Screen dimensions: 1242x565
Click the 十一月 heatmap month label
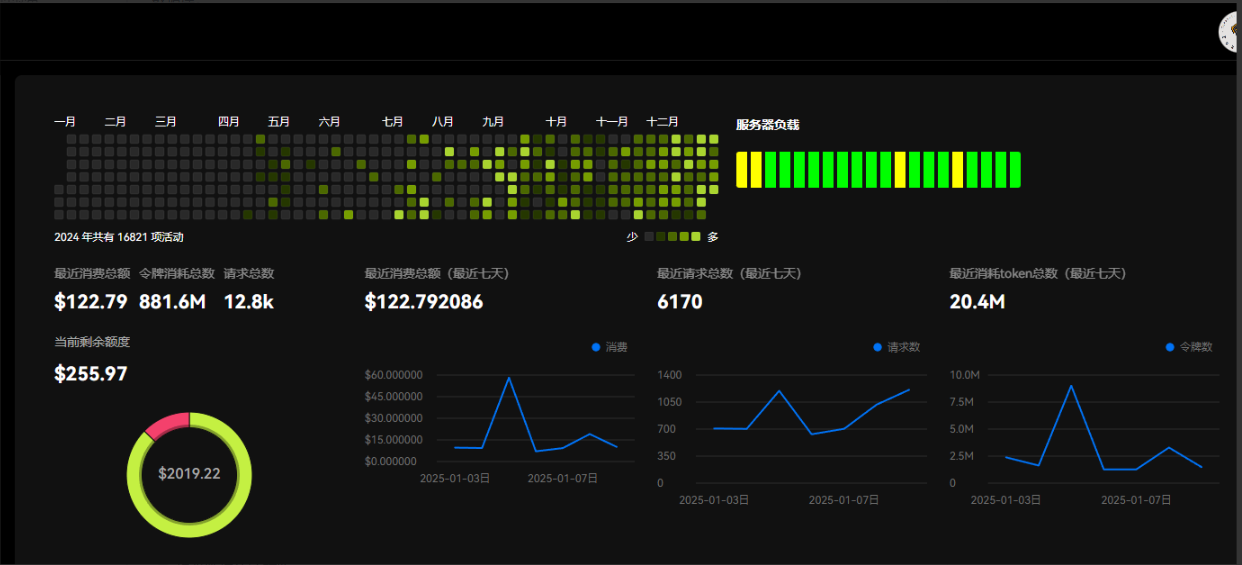(612, 122)
